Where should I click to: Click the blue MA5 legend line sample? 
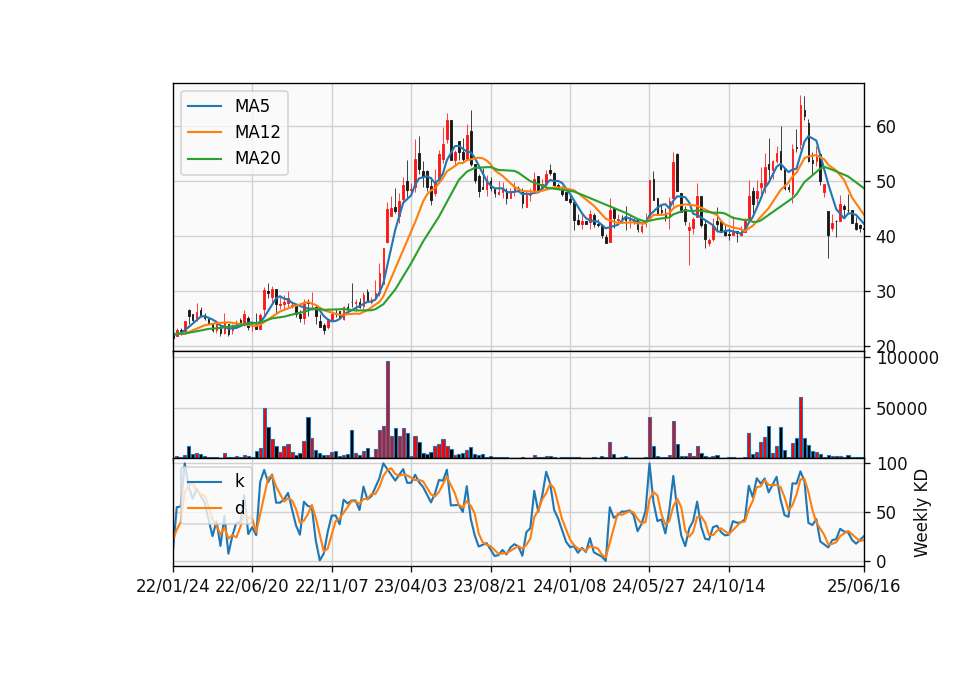(x=204, y=106)
